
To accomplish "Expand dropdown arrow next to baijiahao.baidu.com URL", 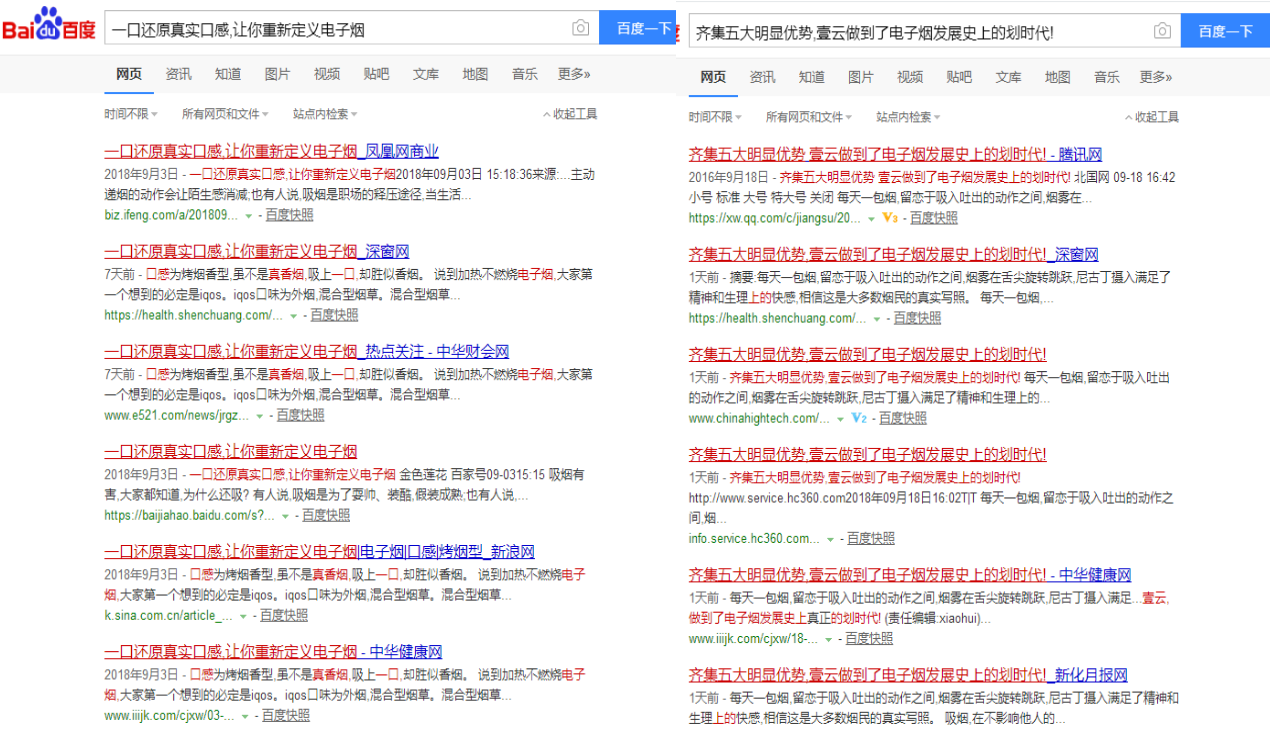I will [x=285, y=516].
